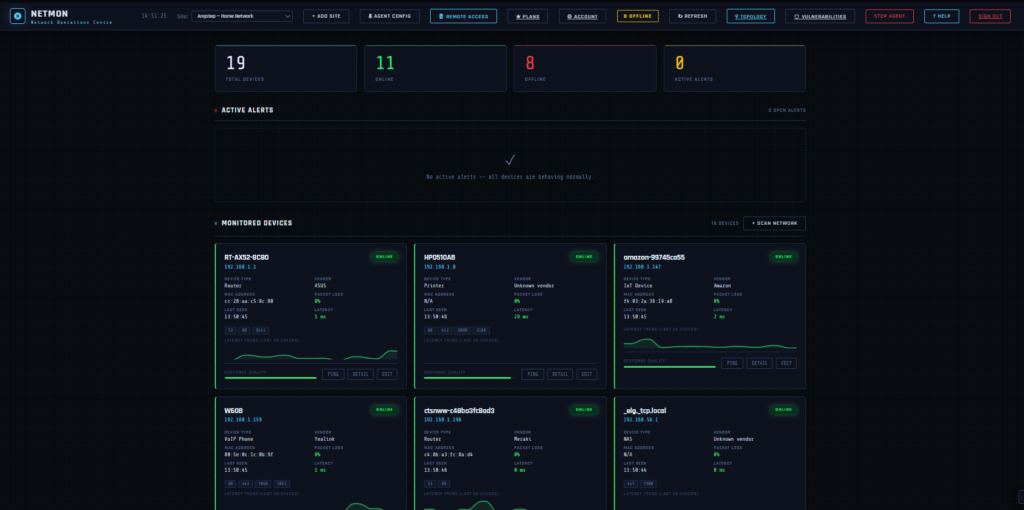The height and width of the screenshot is (510, 1024).
Task: Click the Scan Network button
Action: click(x=774, y=223)
